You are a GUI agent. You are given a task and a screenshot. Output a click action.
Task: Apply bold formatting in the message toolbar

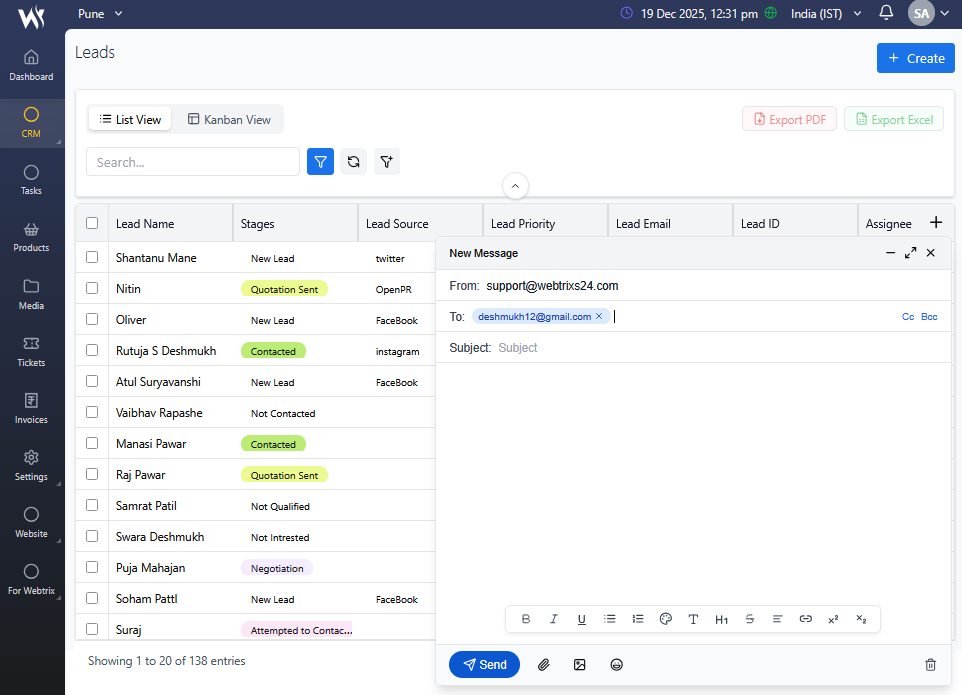point(526,619)
